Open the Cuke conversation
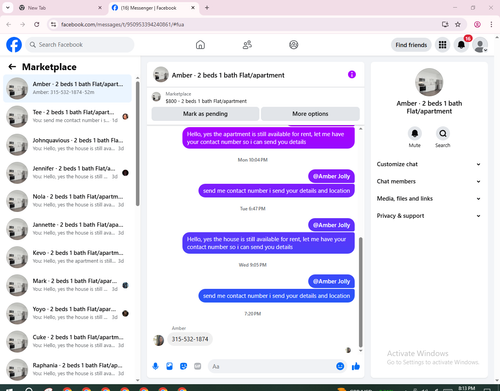 68,341
